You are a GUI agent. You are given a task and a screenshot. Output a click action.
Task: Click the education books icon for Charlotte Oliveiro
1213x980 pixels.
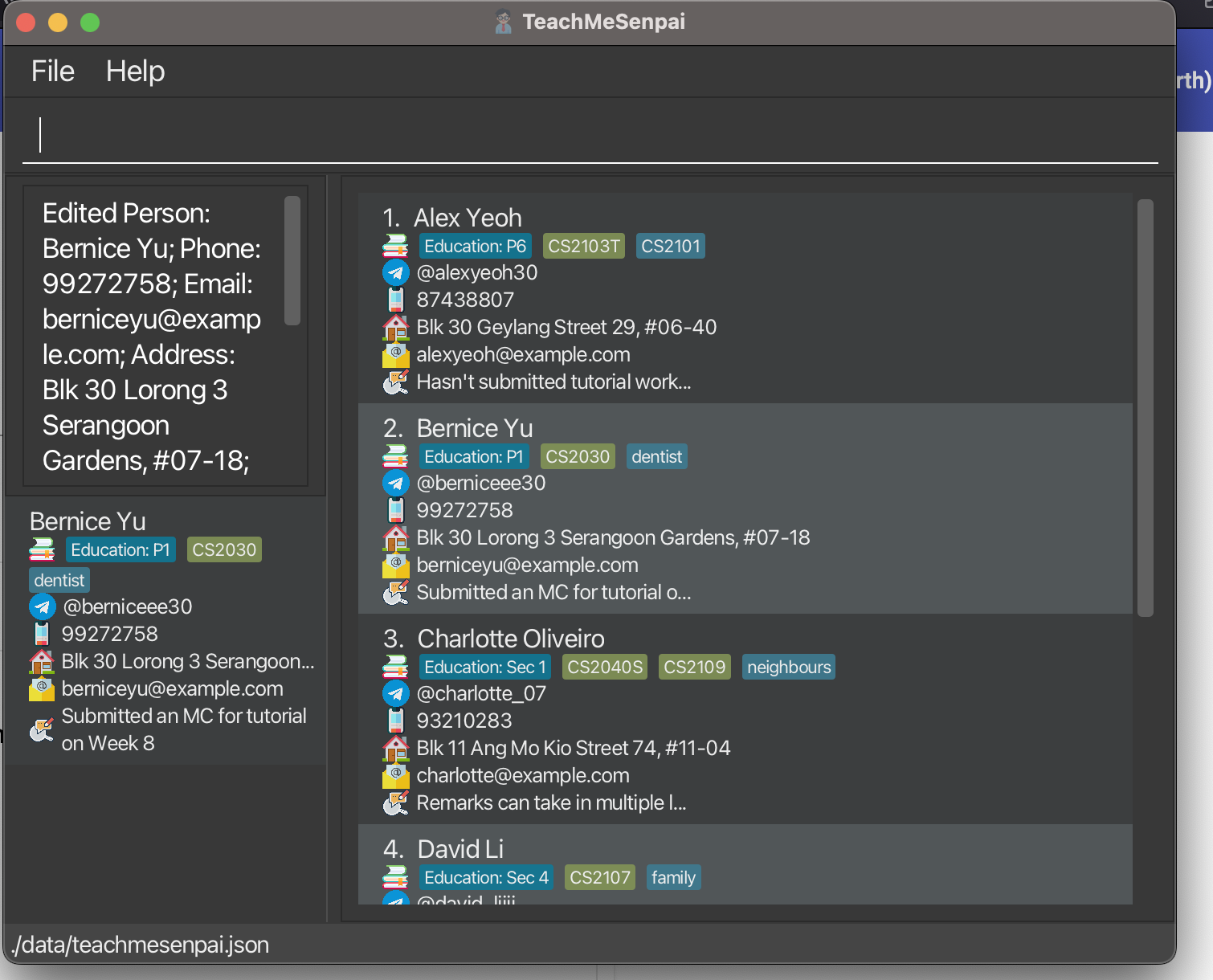pos(395,667)
